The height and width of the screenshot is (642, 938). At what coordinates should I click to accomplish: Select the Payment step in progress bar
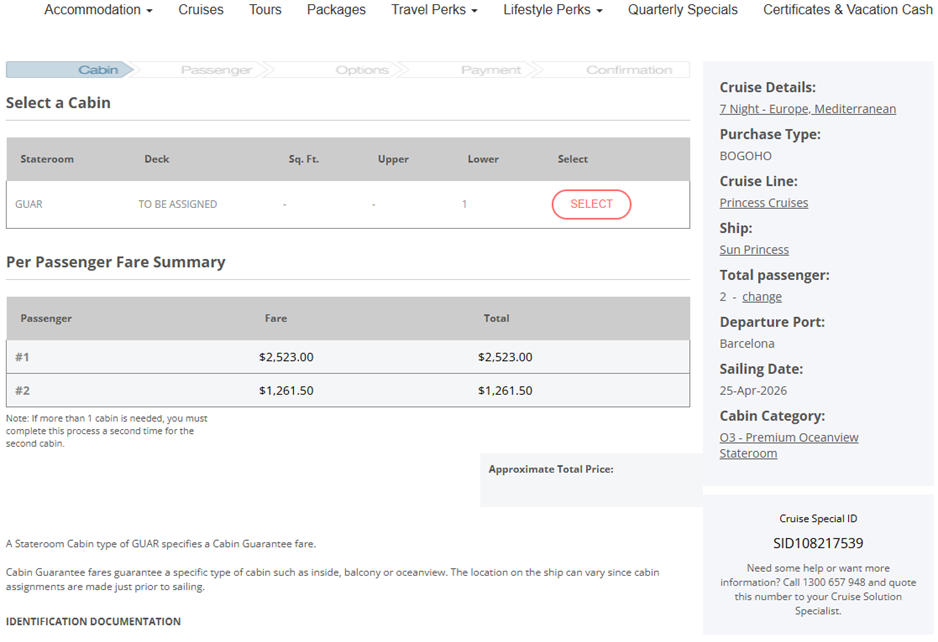(x=490, y=70)
